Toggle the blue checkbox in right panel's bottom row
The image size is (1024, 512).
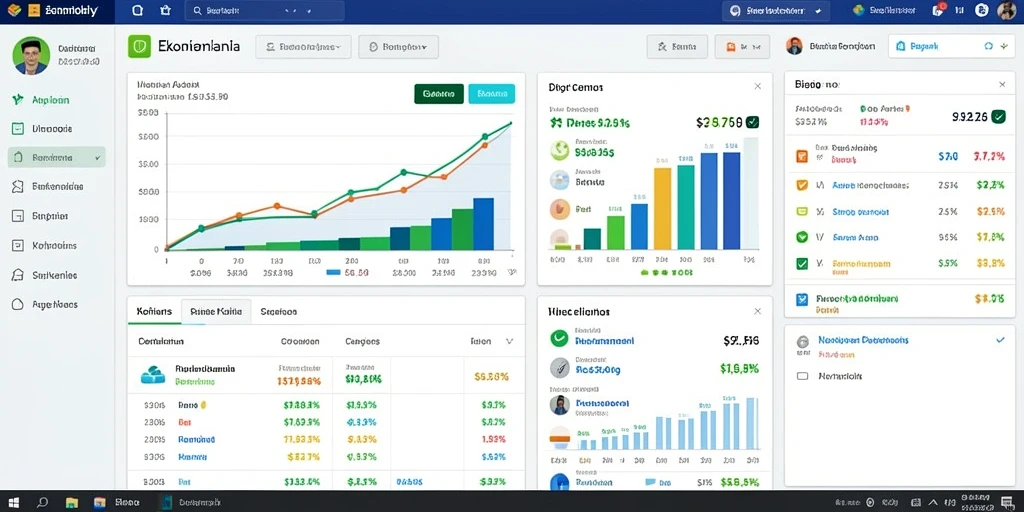point(802,300)
